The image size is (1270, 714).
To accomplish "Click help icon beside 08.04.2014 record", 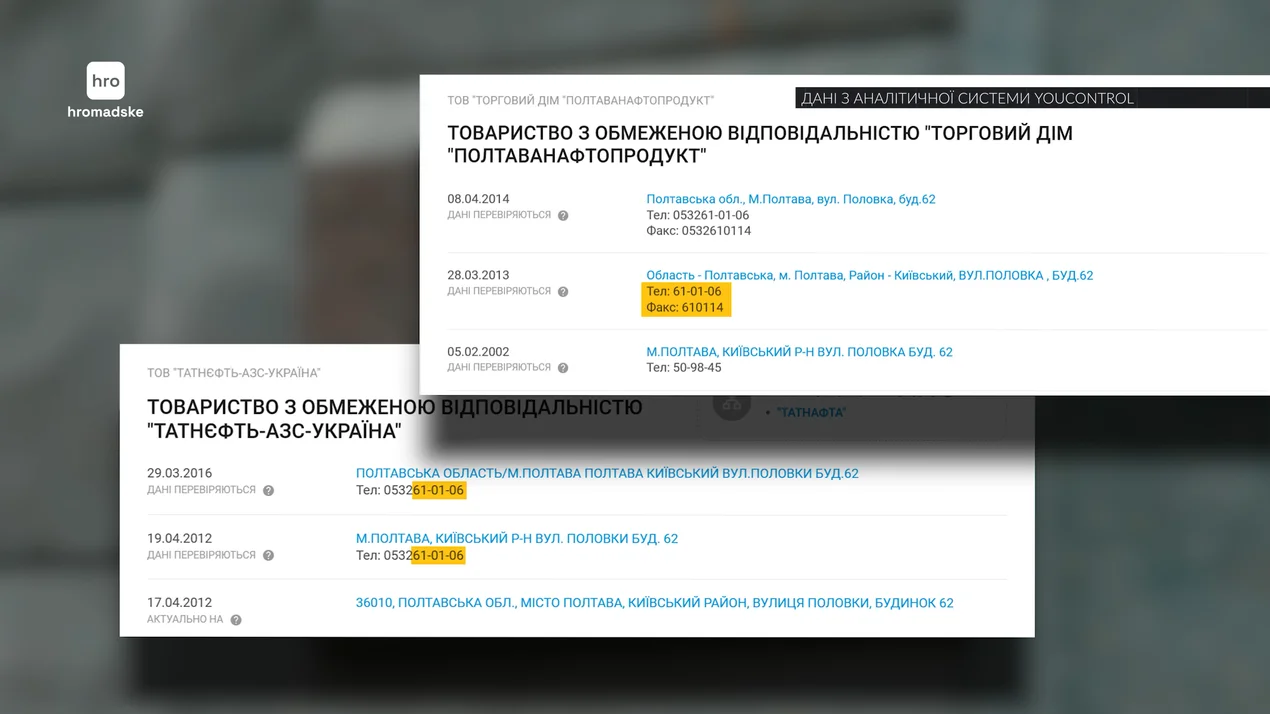I will point(563,215).
